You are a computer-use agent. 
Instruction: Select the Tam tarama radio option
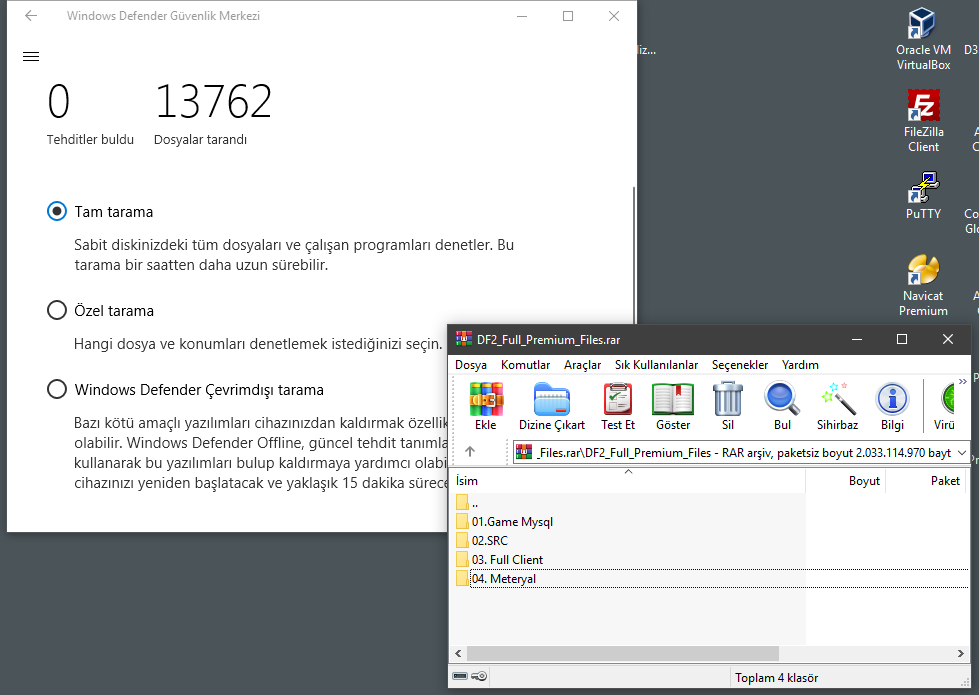pos(57,212)
